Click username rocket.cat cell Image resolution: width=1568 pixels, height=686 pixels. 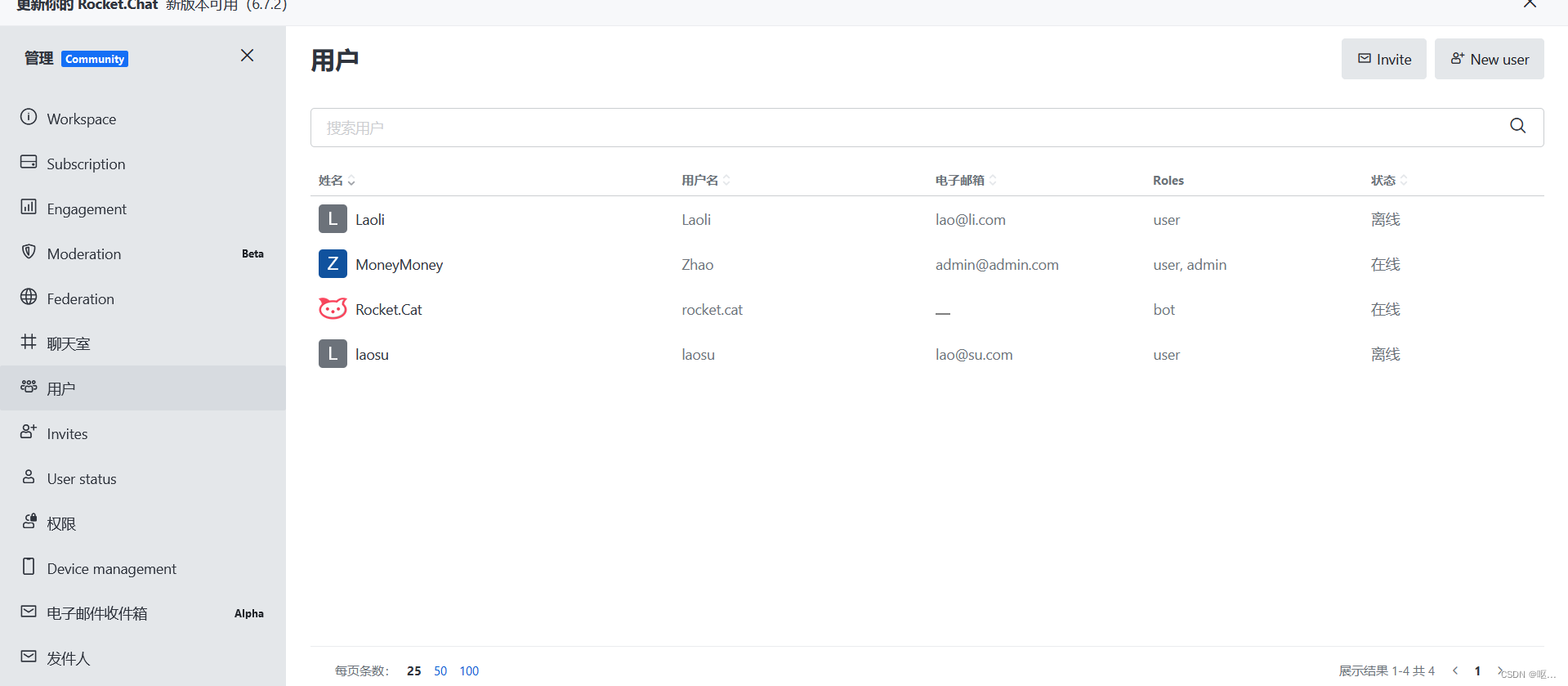pos(712,309)
